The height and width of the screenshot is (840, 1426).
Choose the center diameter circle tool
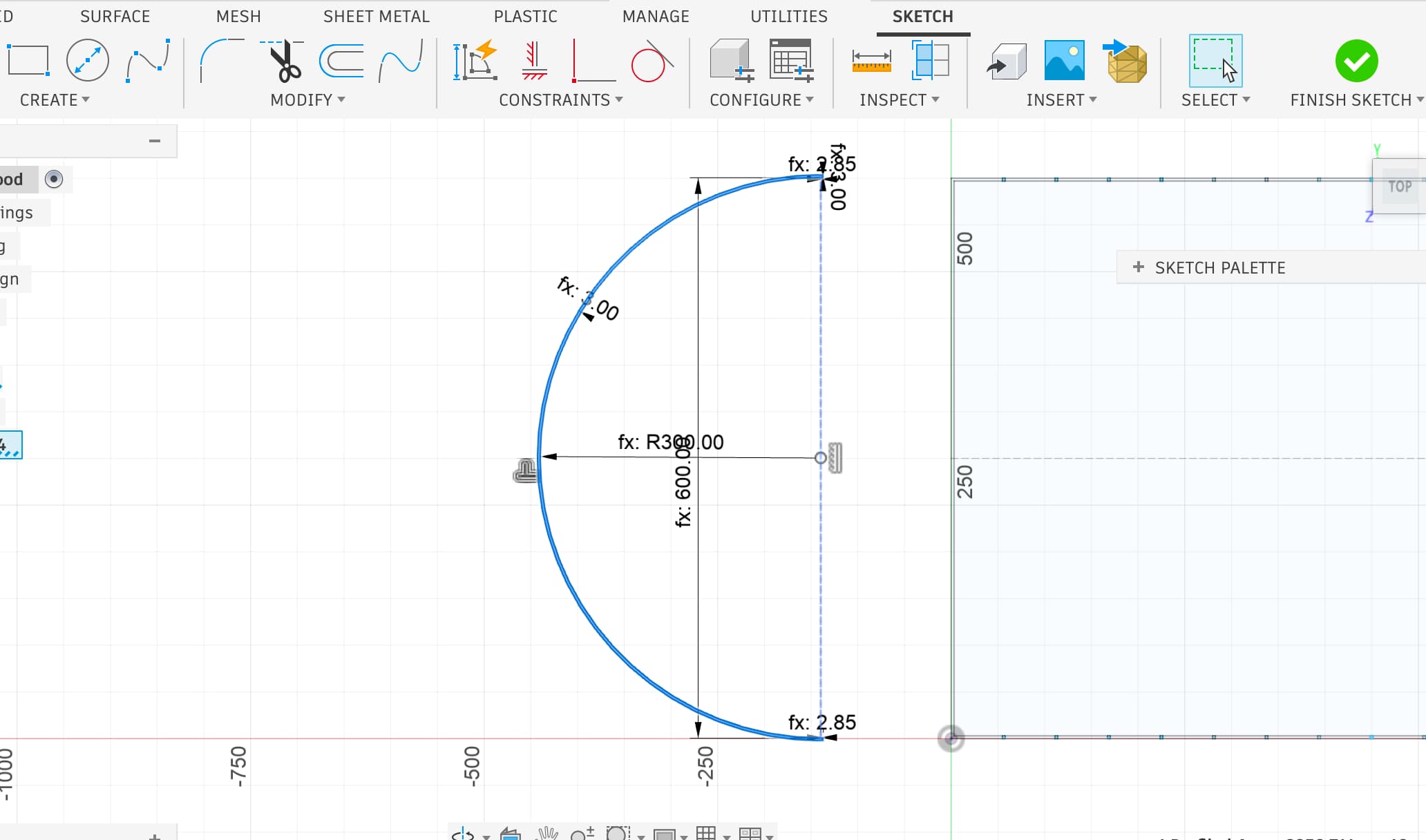(x=88, y=61)
